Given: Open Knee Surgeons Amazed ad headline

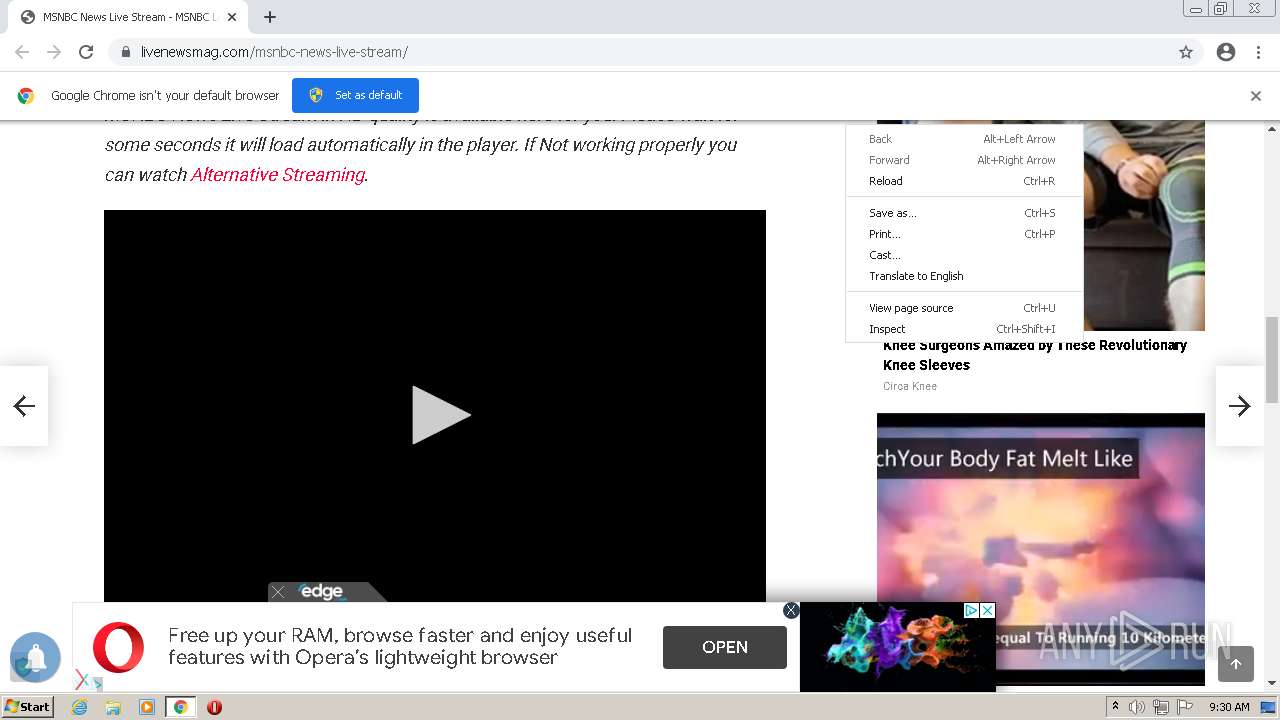Looking at the screenshot, I should coord(1035,355).
